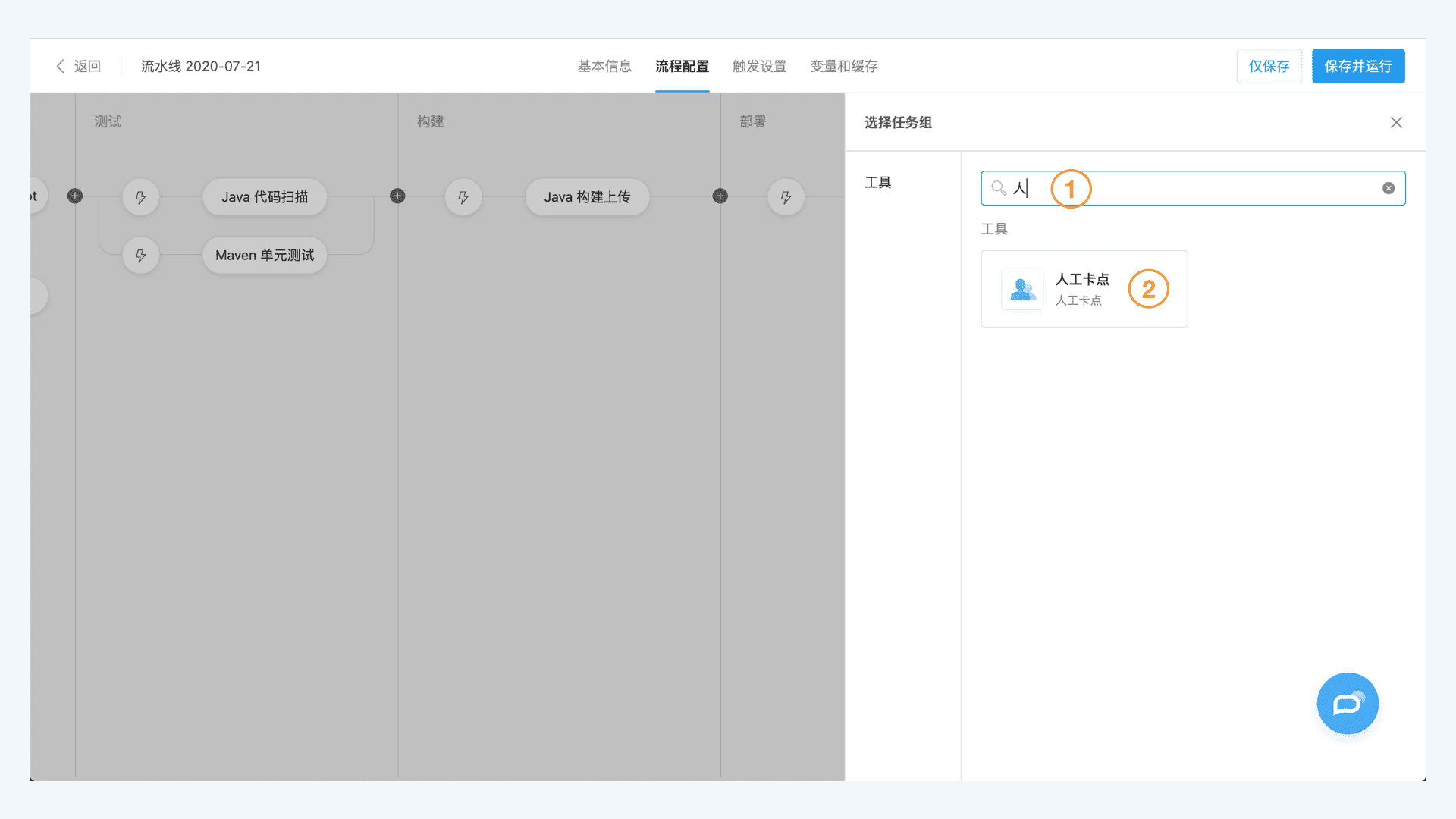Click the Java 代码扫描 task node

(265, 197)
